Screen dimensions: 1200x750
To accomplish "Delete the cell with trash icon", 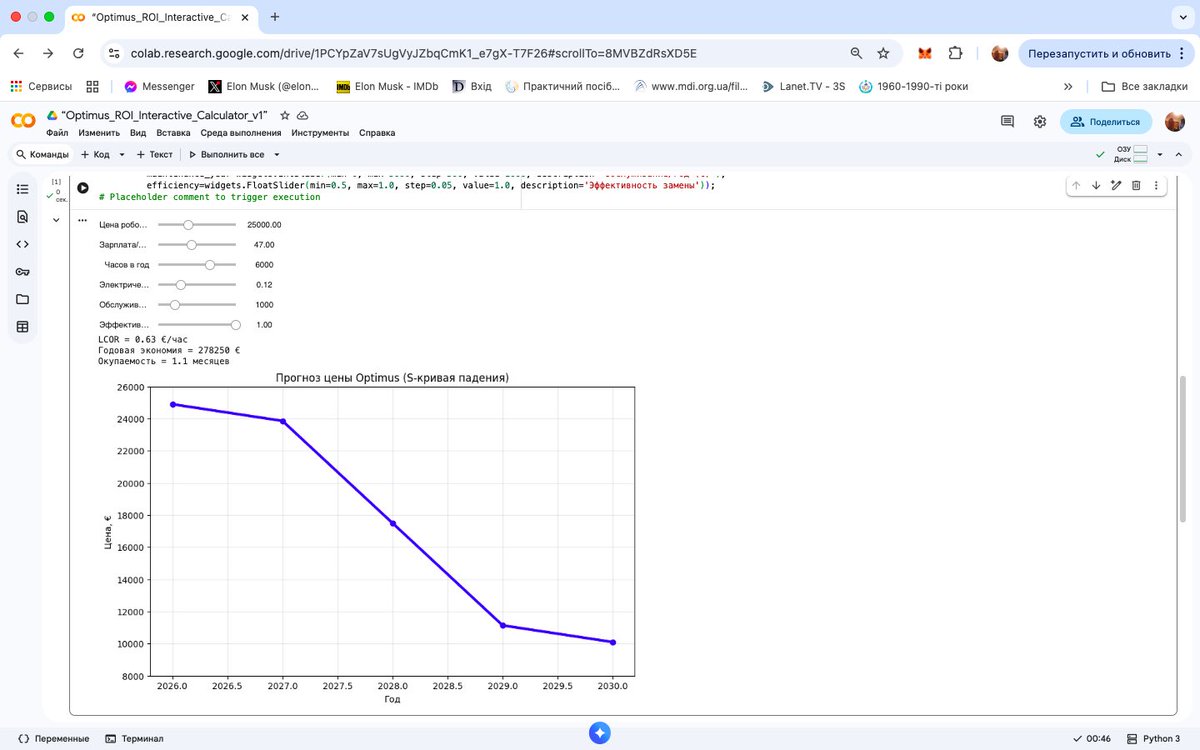I will click(x=1136, y=185).
